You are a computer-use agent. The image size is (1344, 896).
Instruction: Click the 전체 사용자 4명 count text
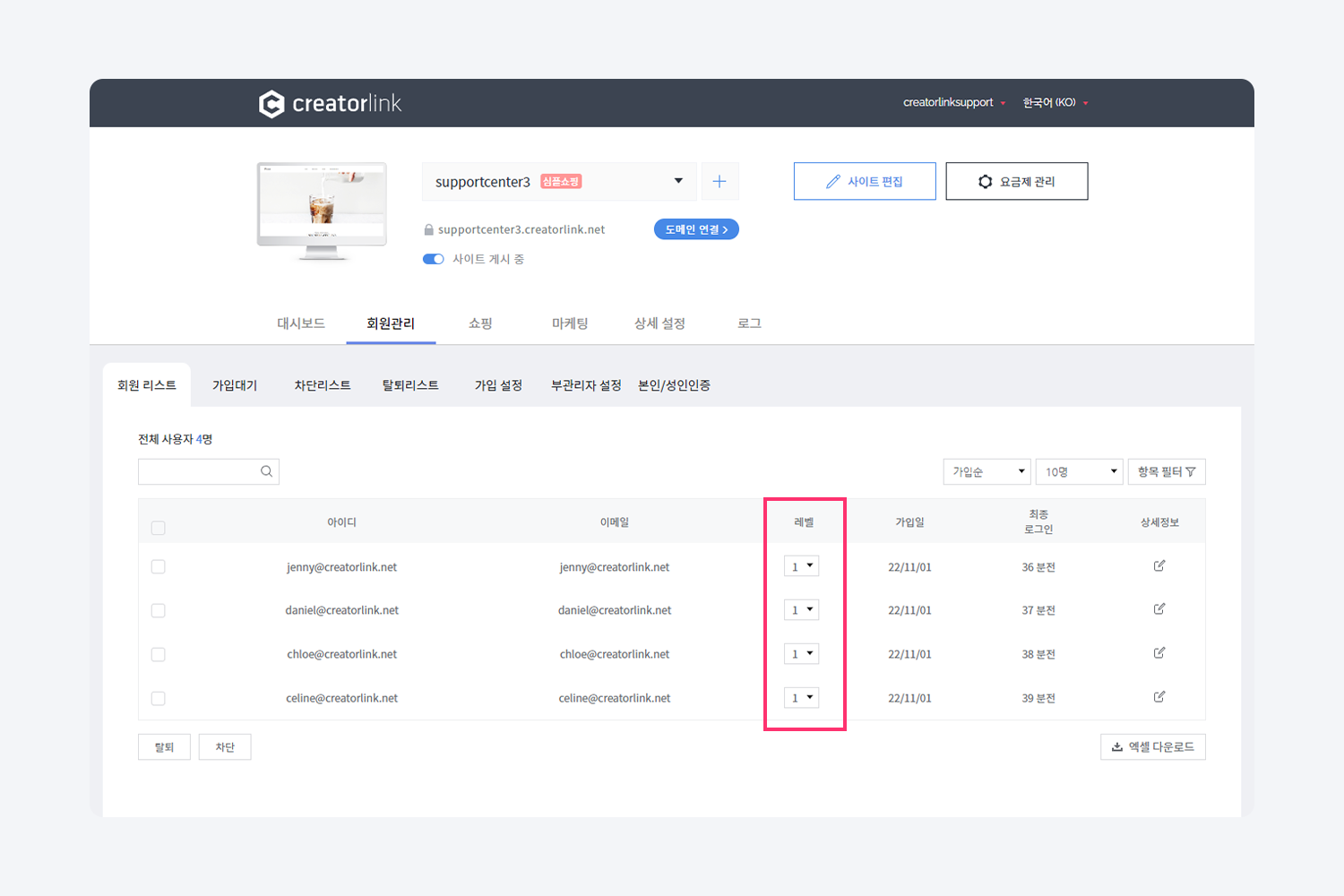(x=175, y=439)
